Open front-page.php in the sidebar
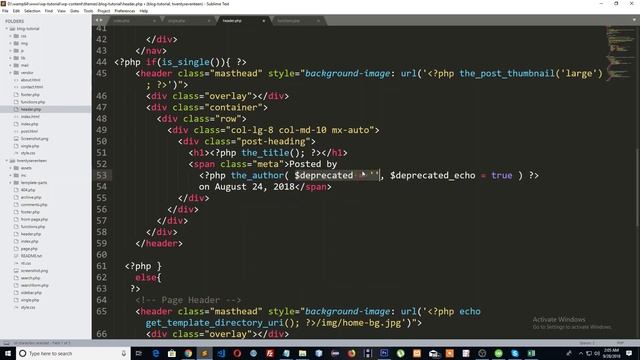The width and height of the screenshot is (640, 360). 34,219
